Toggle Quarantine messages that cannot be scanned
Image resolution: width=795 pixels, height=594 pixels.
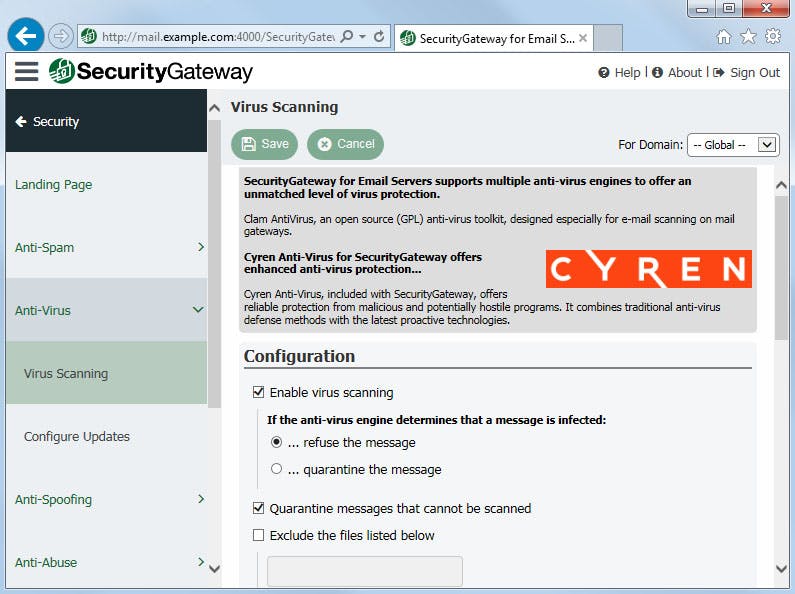click(259, 508)
